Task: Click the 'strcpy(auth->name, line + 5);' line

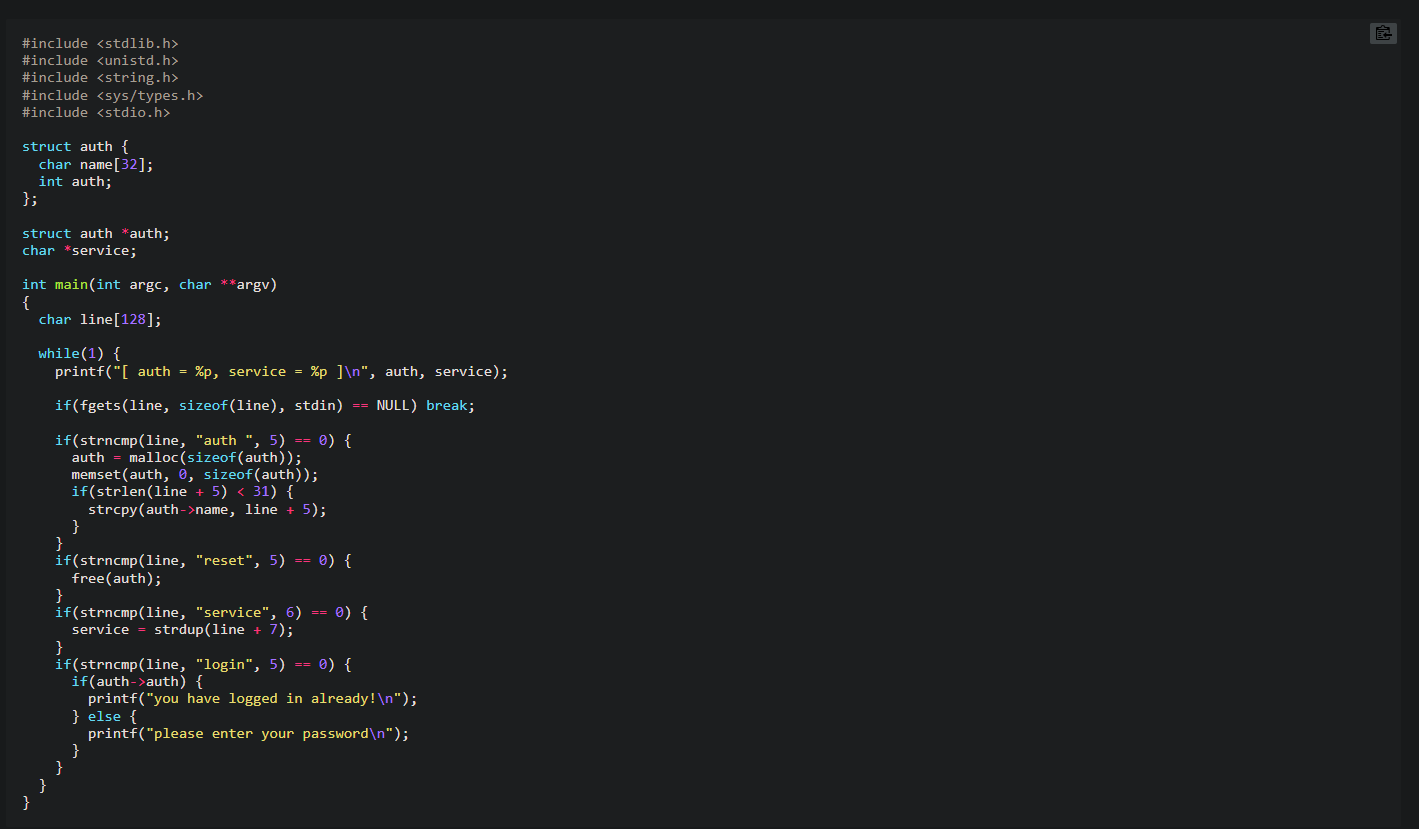Action: [x=208, y=510]
